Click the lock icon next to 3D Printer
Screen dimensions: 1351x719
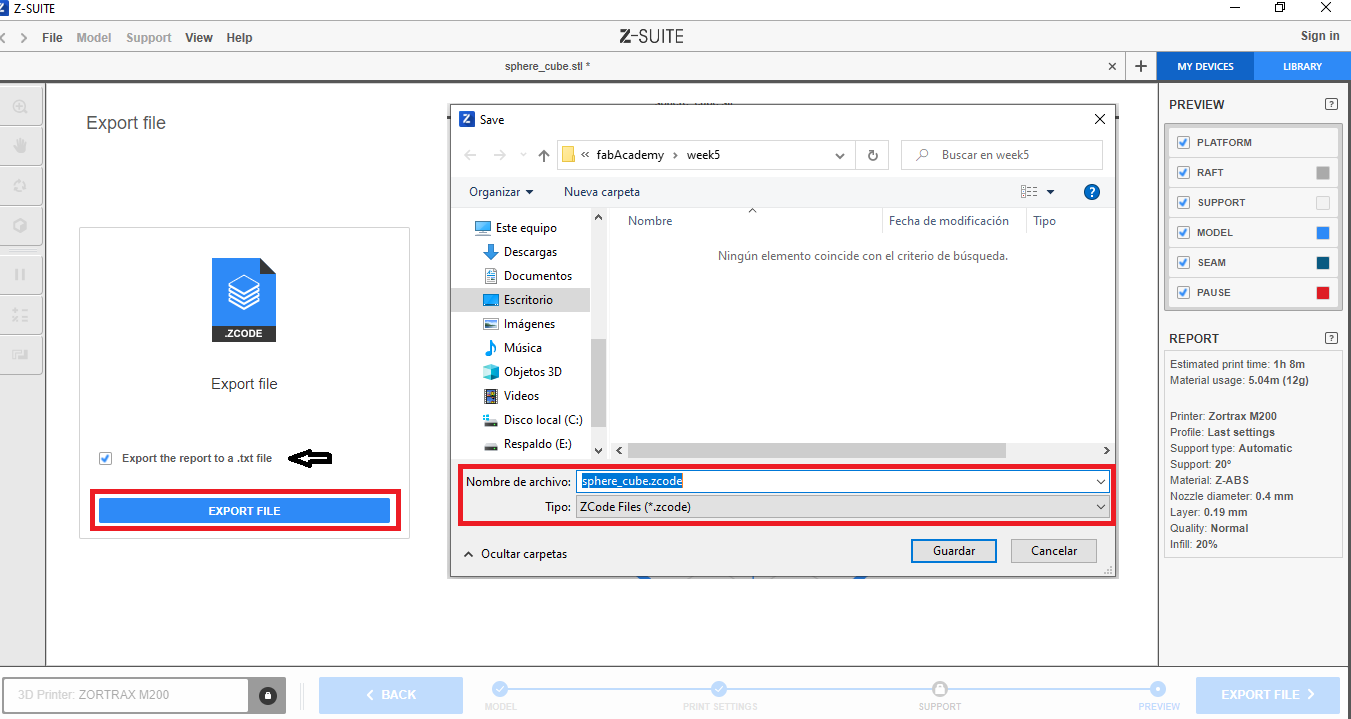tap(267, 695)
